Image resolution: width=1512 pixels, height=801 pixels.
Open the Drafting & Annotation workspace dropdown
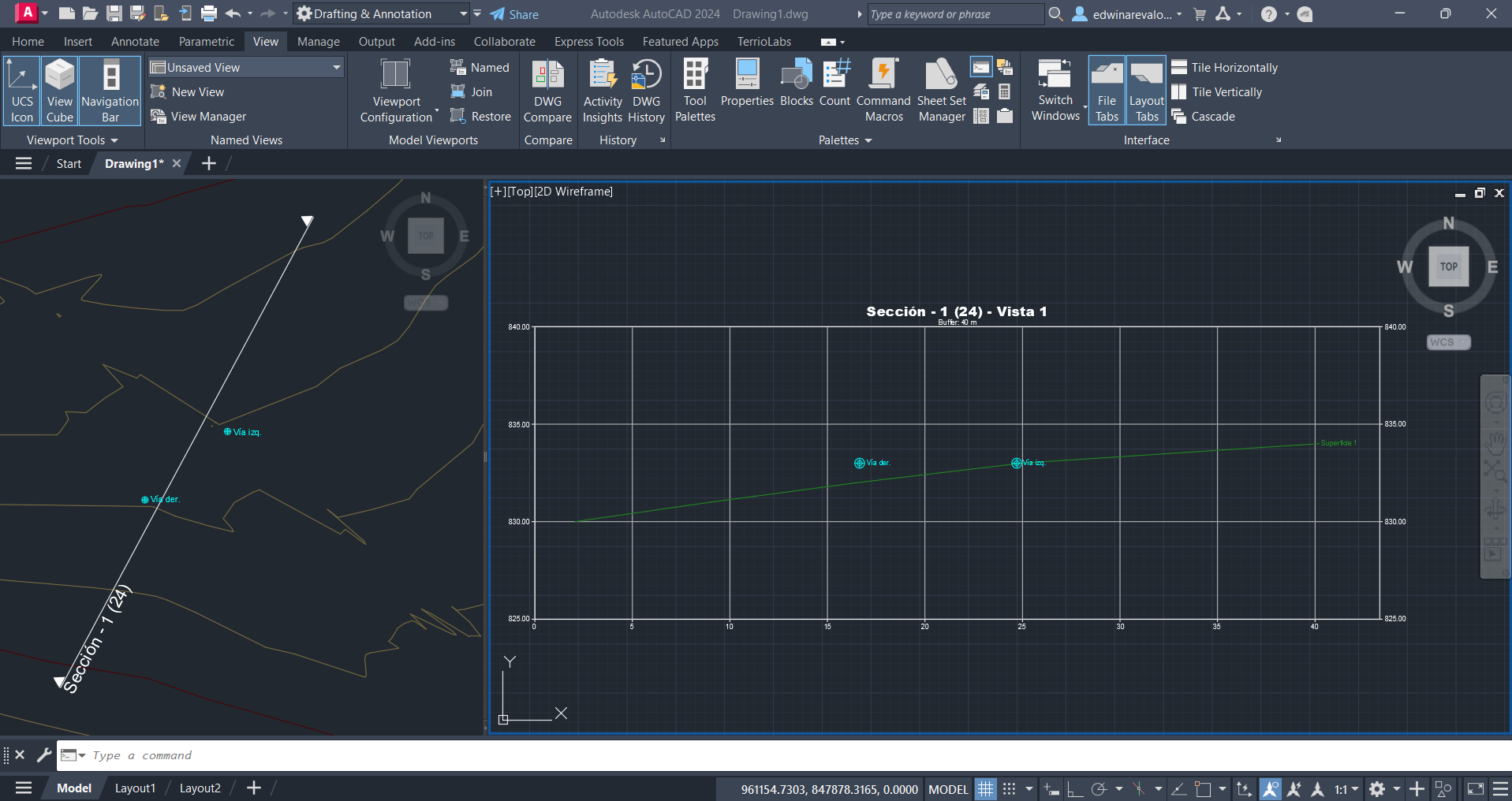[x=383, y=14]
